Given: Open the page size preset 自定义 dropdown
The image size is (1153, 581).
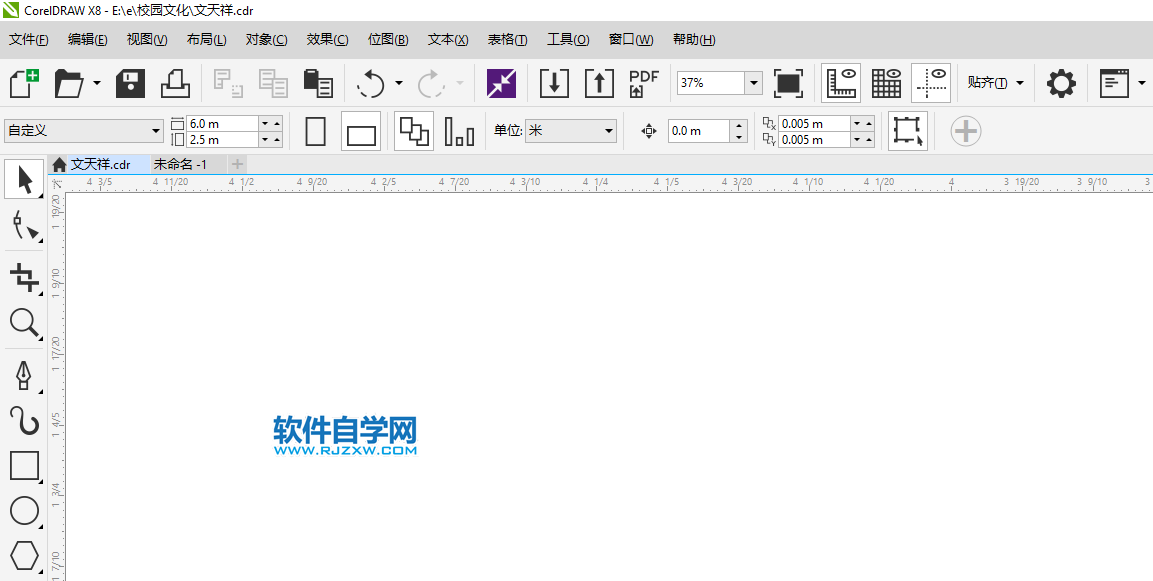Looking at the screenshot, I should (x=157, y=130).
